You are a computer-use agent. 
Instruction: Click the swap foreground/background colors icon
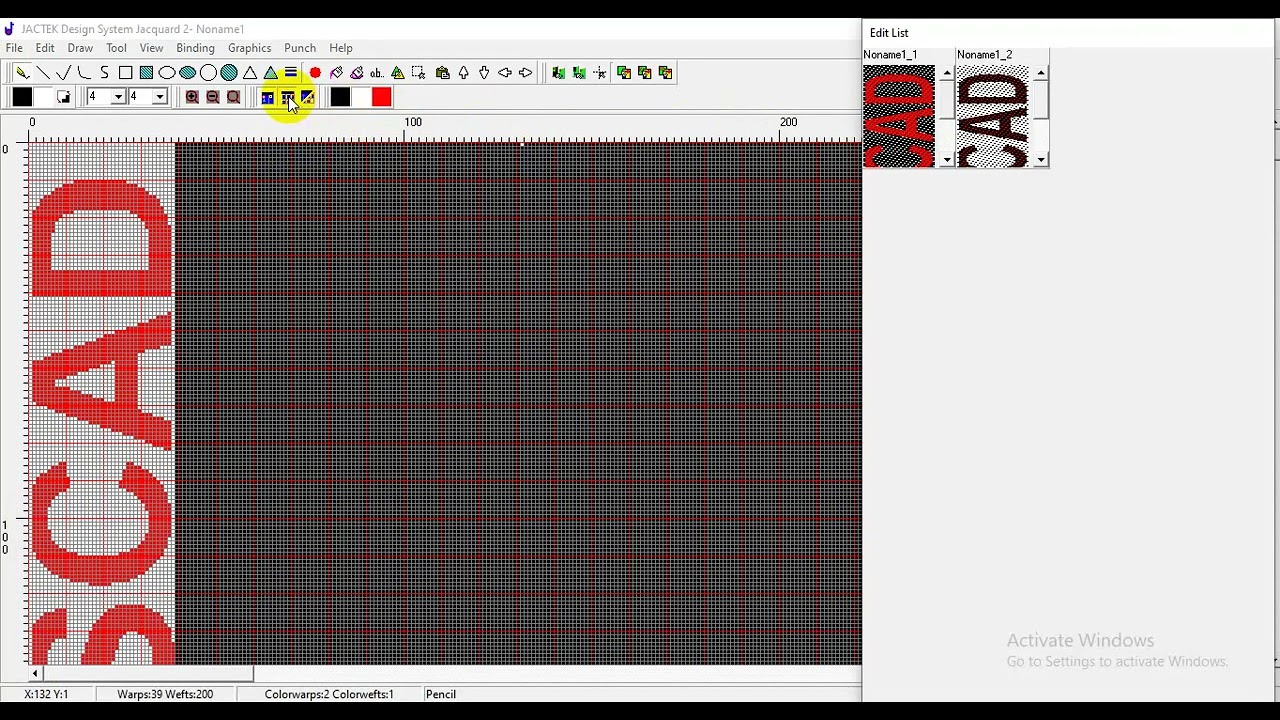(64, 97)
